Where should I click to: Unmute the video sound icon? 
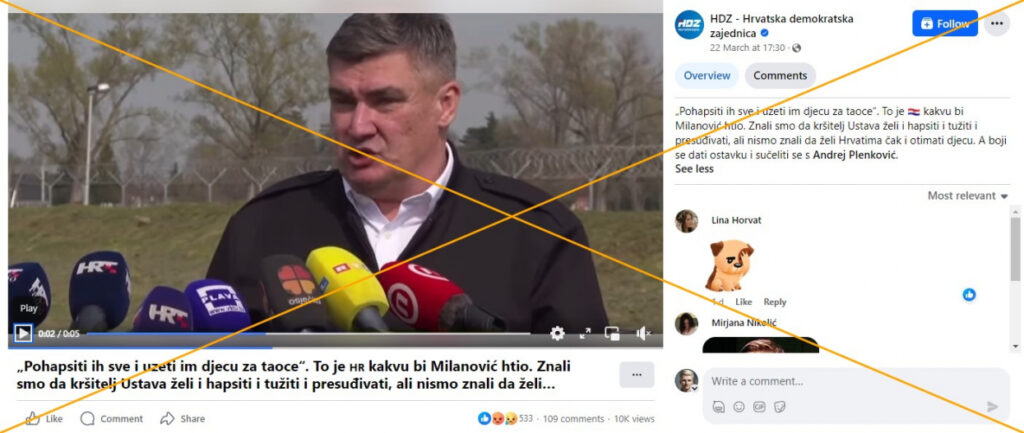[x=643, y=334]
